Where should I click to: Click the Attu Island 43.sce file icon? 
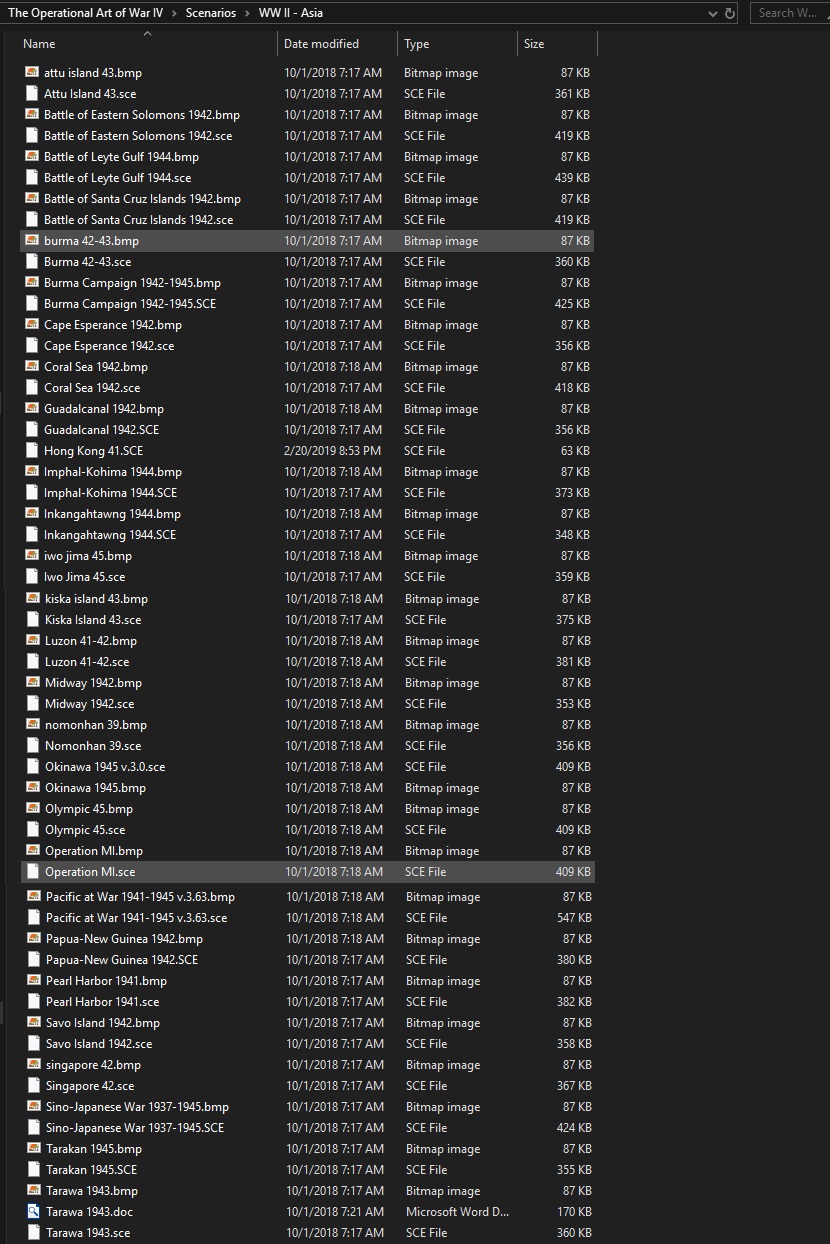coord(32,94)
